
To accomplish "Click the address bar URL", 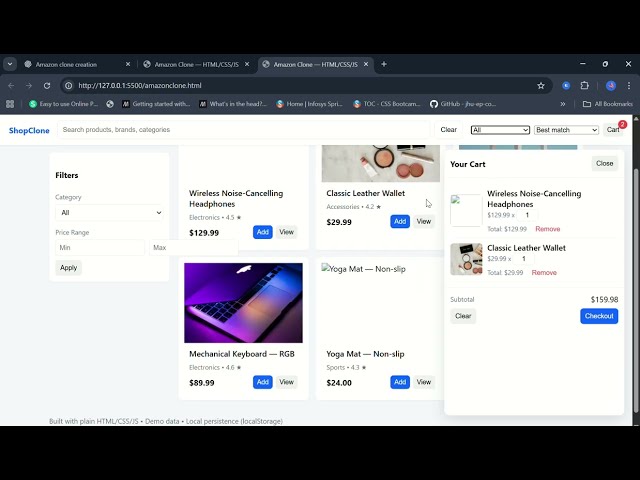I will coord(140,86).
